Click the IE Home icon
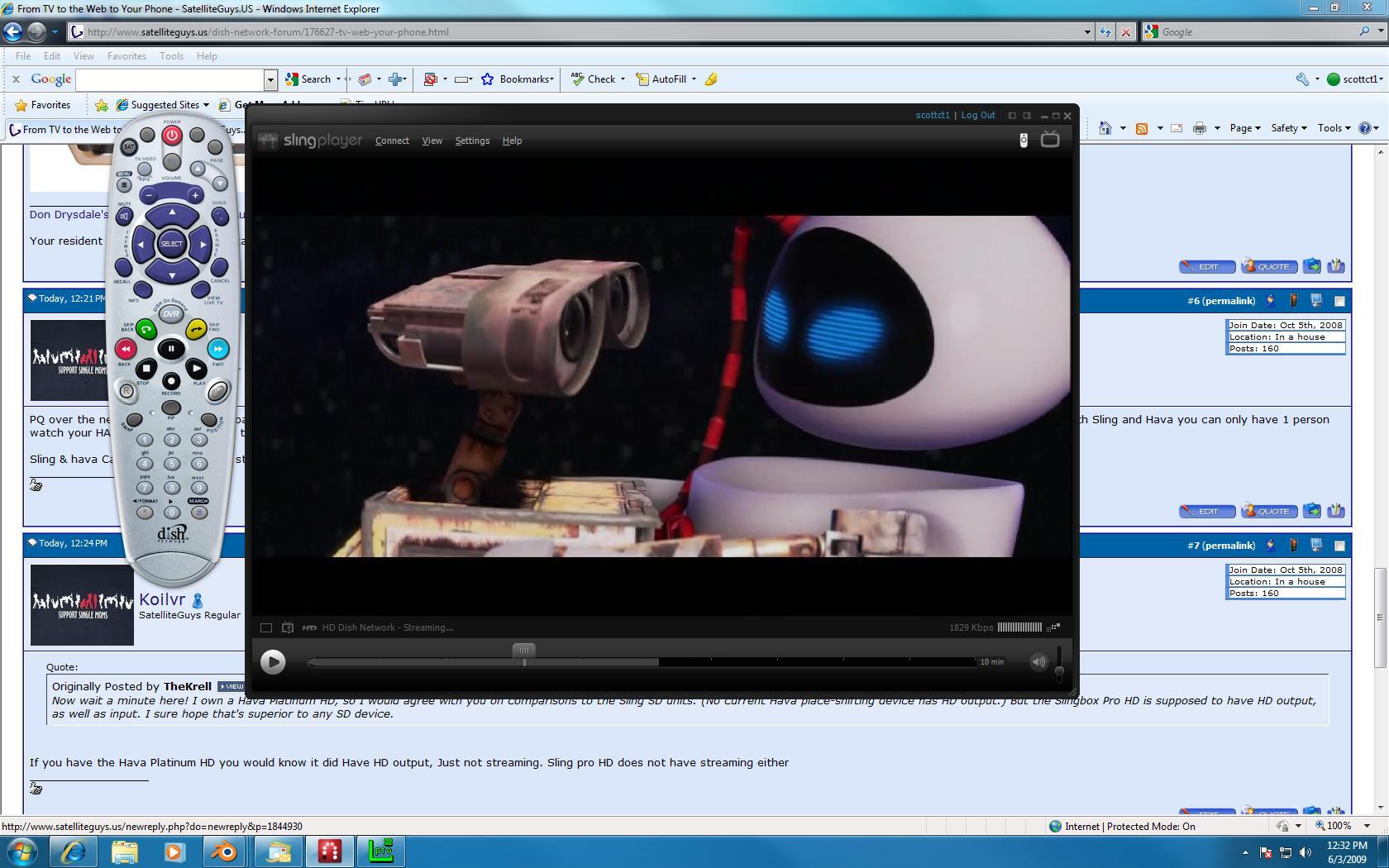This screenshot has width=1389, height=868. tap(1105, 128)
